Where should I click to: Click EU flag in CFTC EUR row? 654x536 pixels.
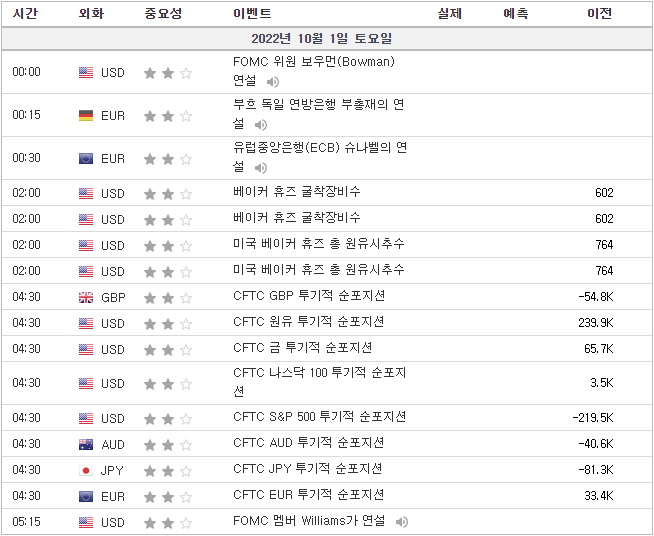86,496
